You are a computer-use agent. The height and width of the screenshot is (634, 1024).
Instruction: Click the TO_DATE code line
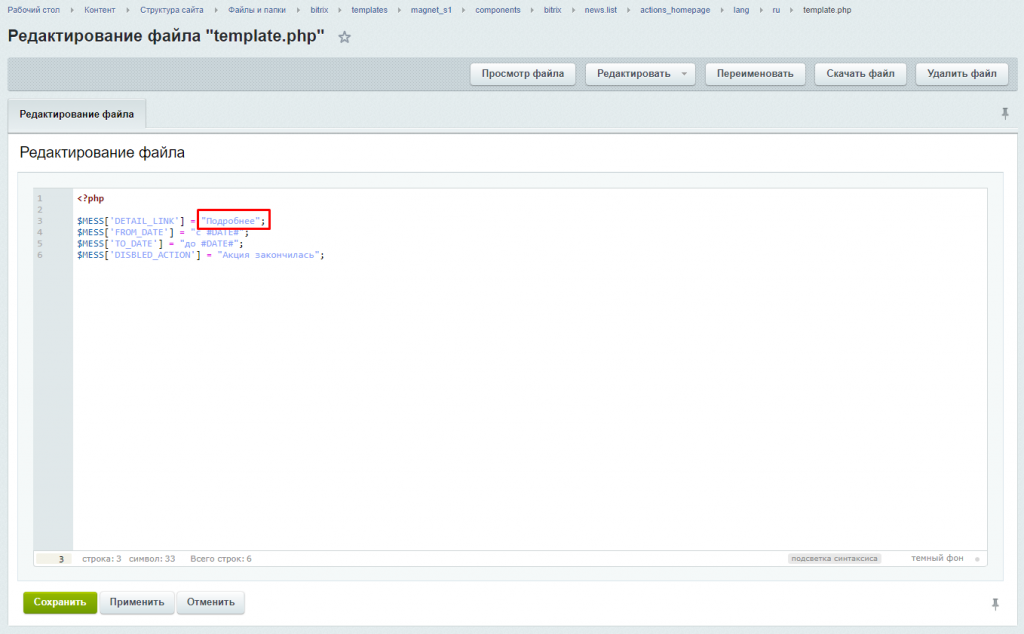(x=160, y=244)
